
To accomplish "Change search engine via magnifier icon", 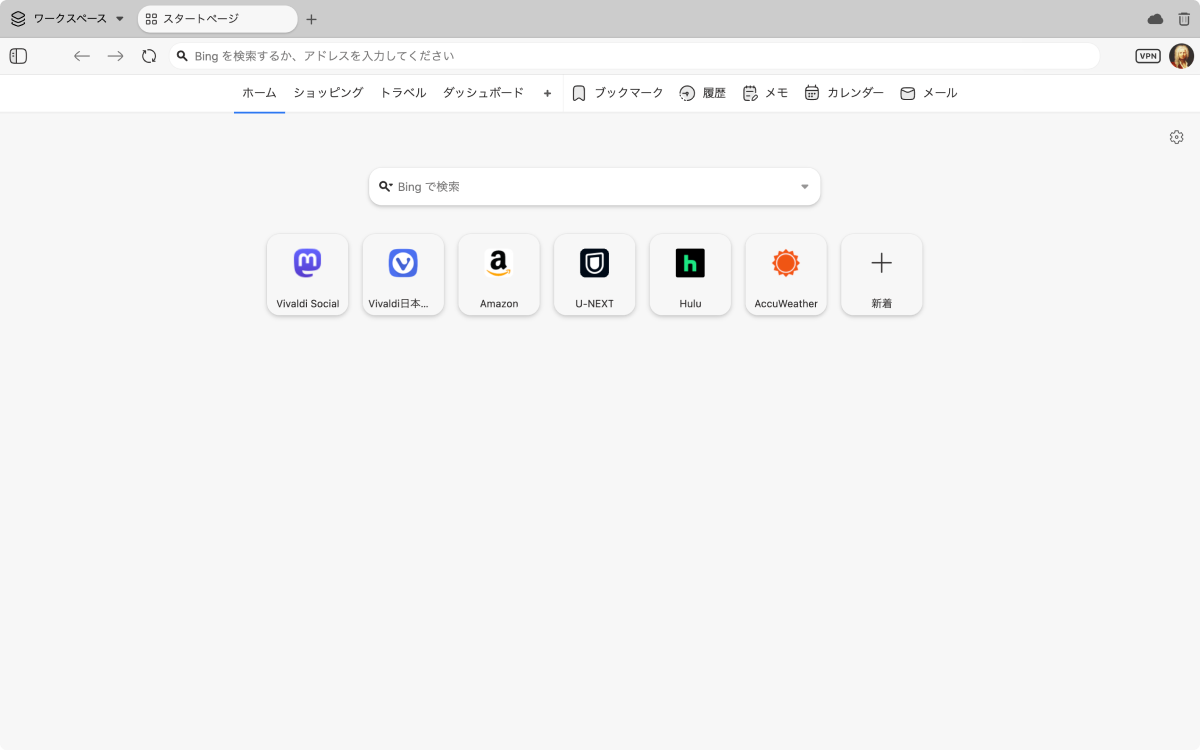I will point(385,187).
